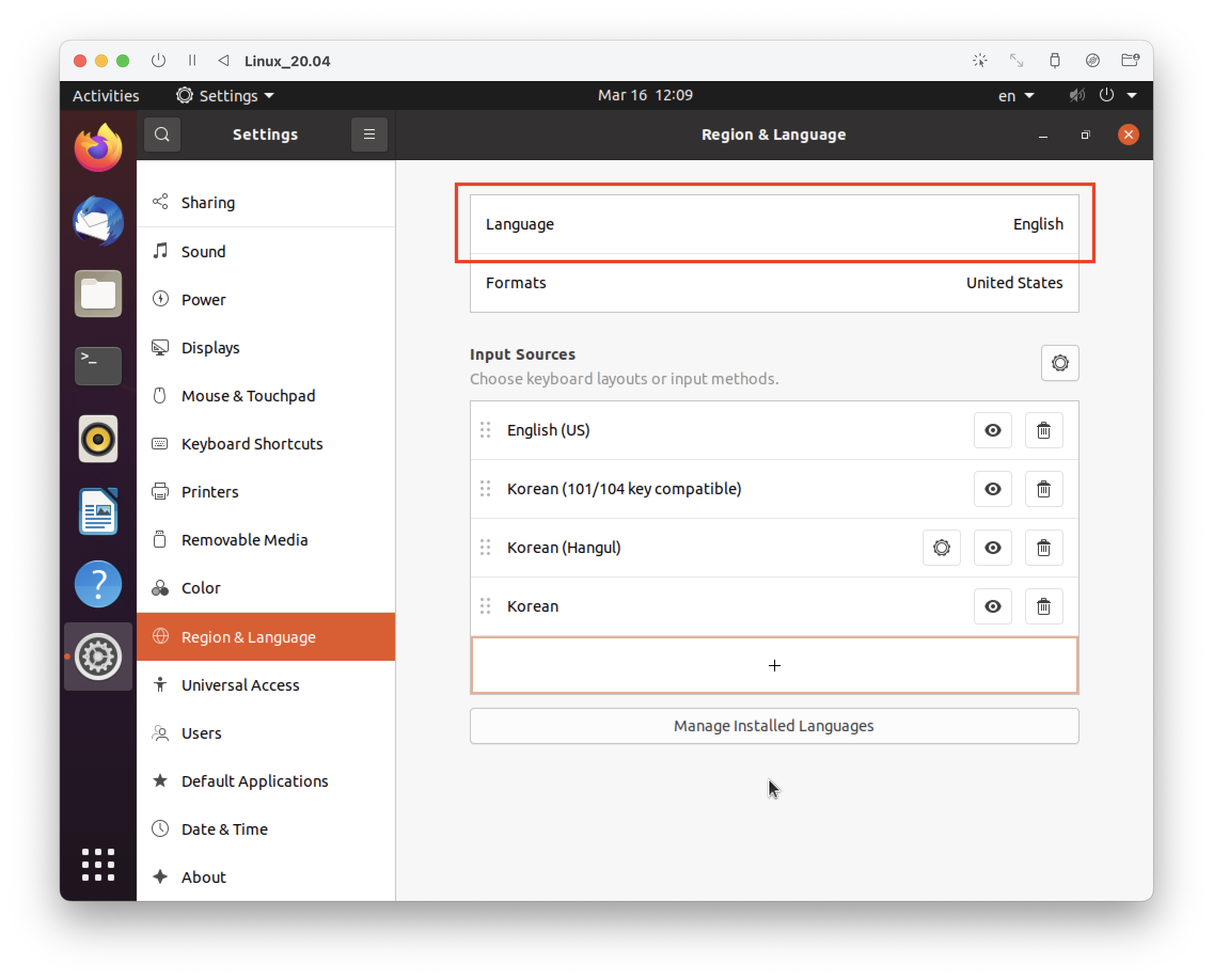Expand the system power menu arrow
Viewport: 1213px width, 980px height.
1132,96
